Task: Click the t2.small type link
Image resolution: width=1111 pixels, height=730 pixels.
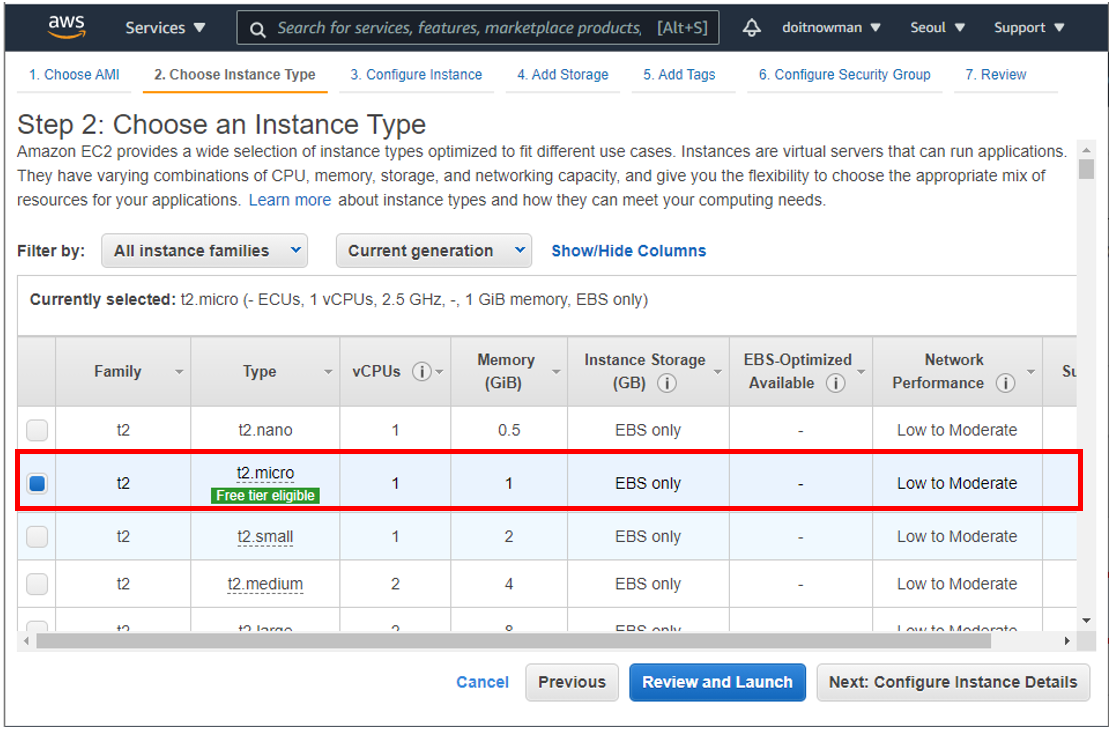Action: (265, 537)
